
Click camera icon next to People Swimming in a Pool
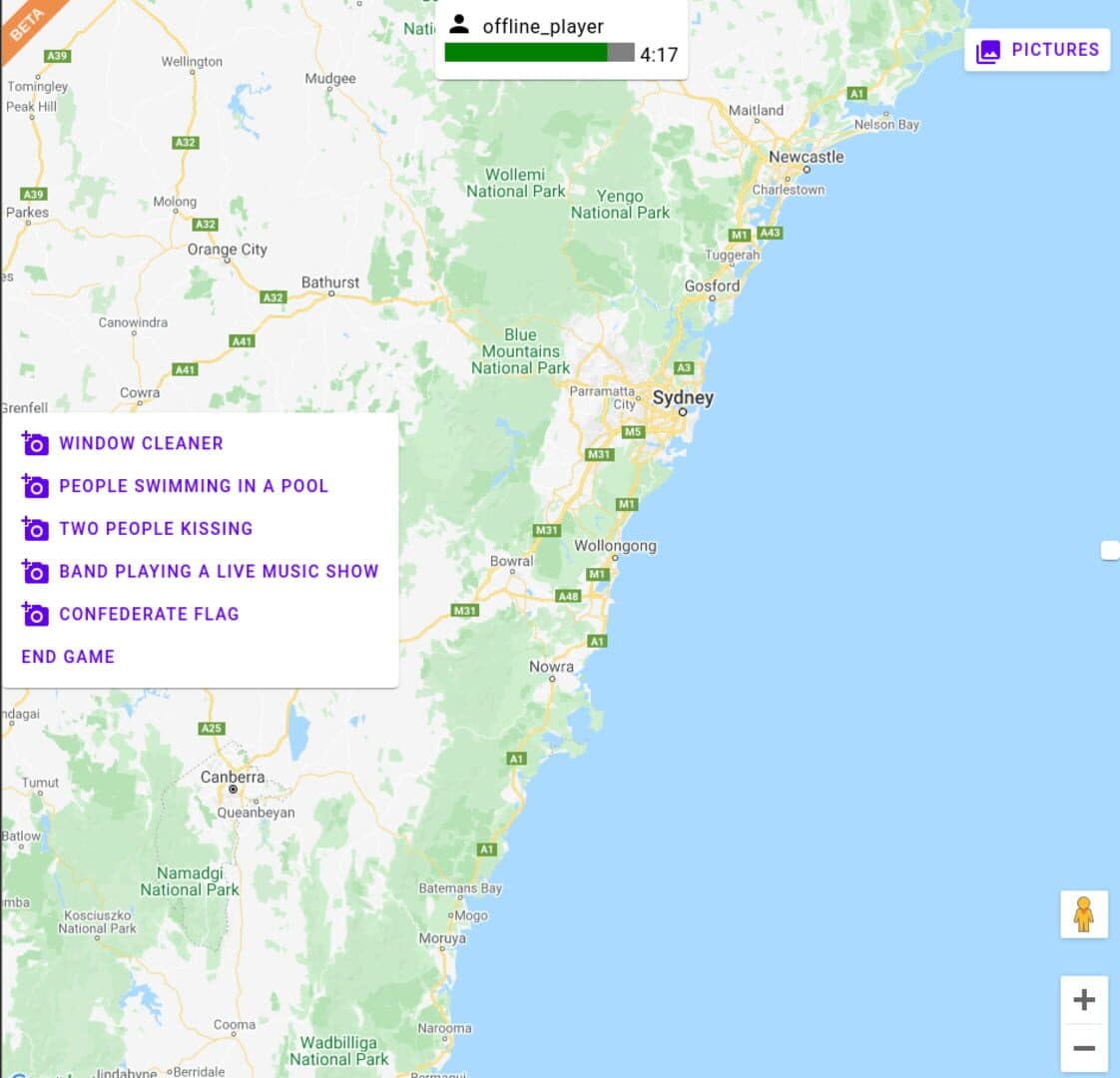[35, 486]
